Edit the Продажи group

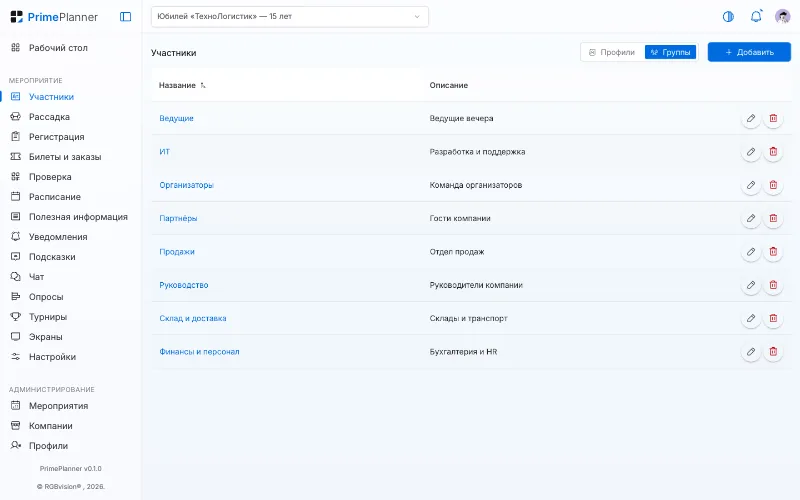click(751, 252)
